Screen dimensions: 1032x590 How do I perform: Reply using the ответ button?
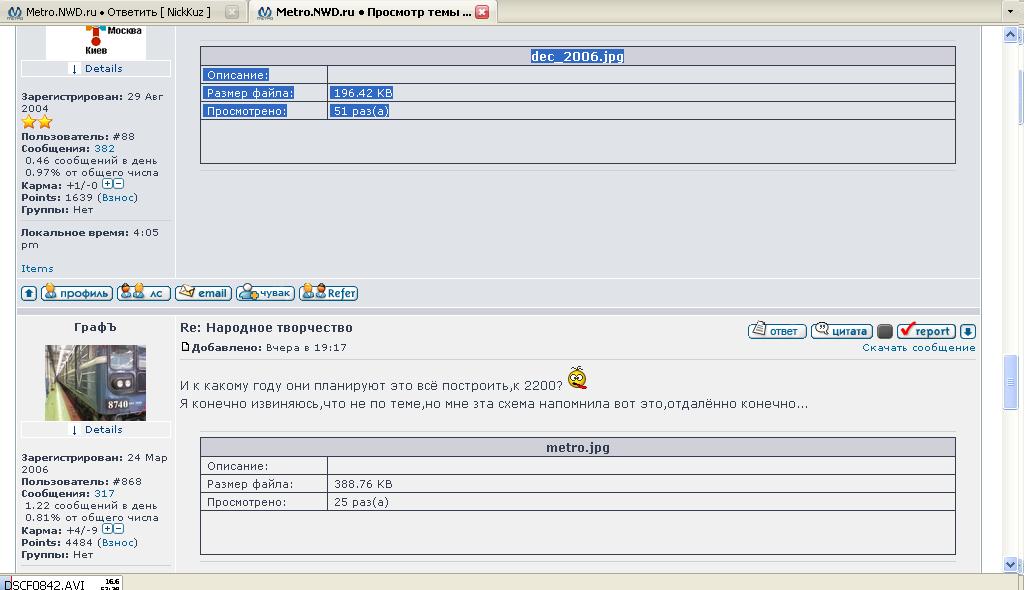click(x=777, y=331)
